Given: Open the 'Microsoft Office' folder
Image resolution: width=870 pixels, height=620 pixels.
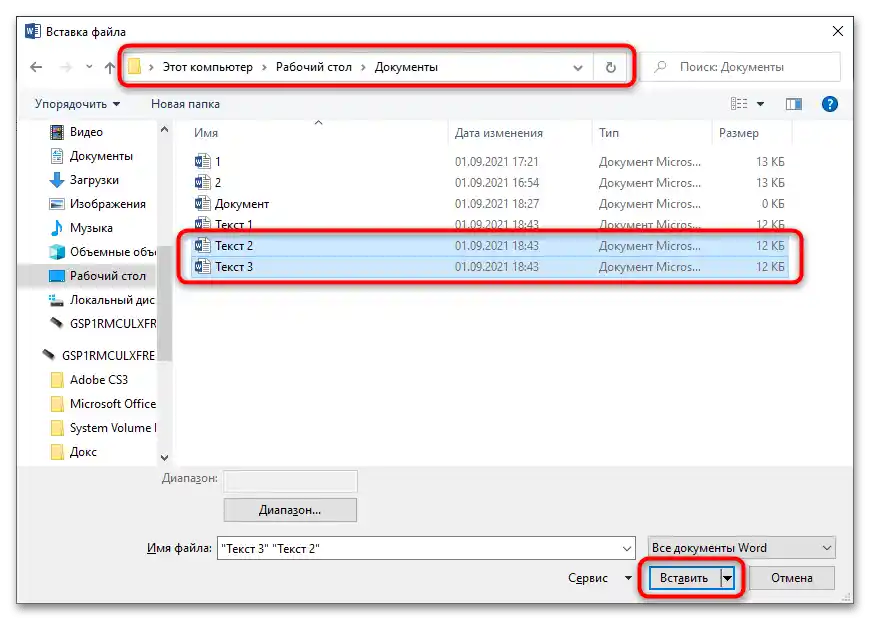Looking at the screenshot, I should click(103, 404).
